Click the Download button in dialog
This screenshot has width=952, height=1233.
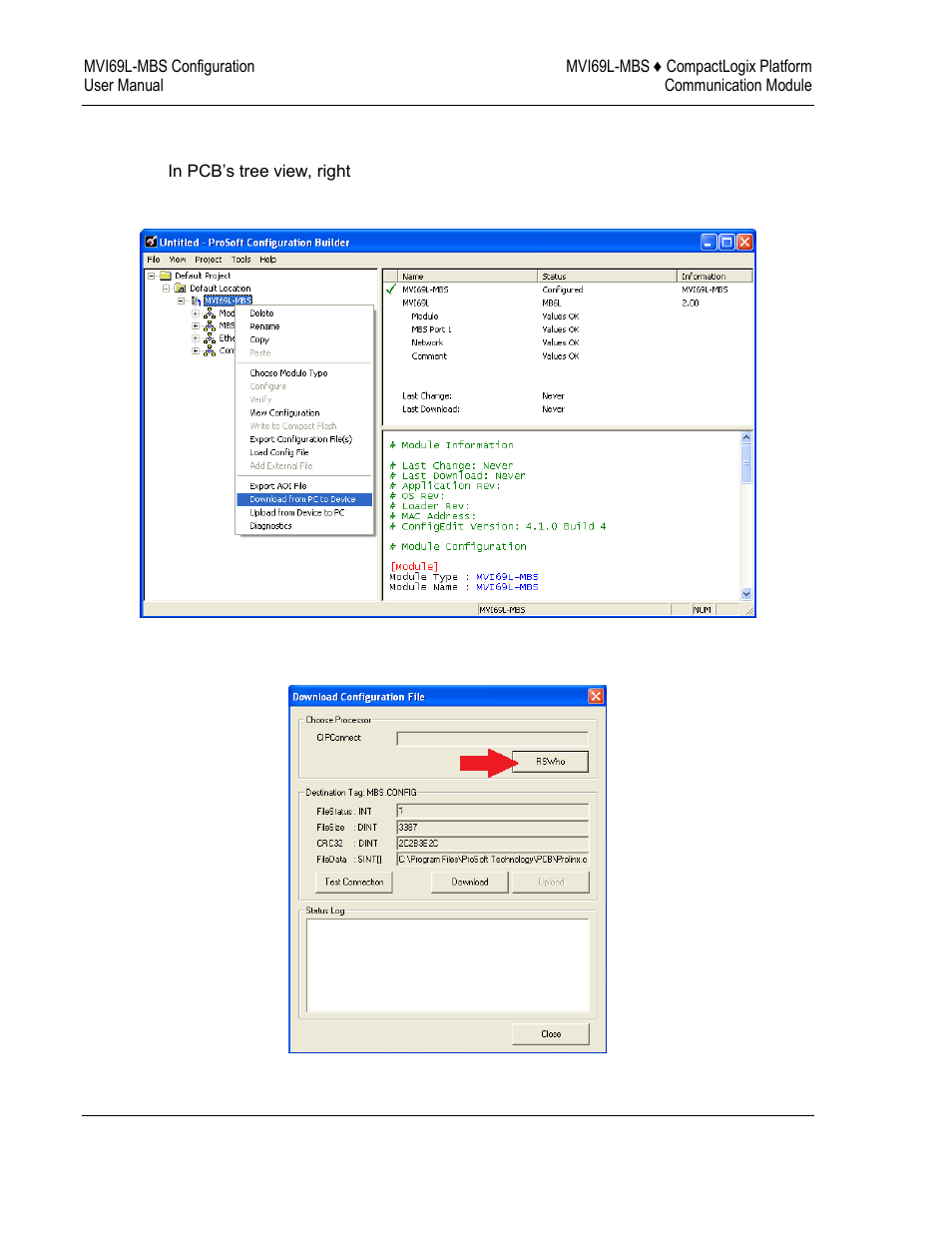click(x=470, y=883)
